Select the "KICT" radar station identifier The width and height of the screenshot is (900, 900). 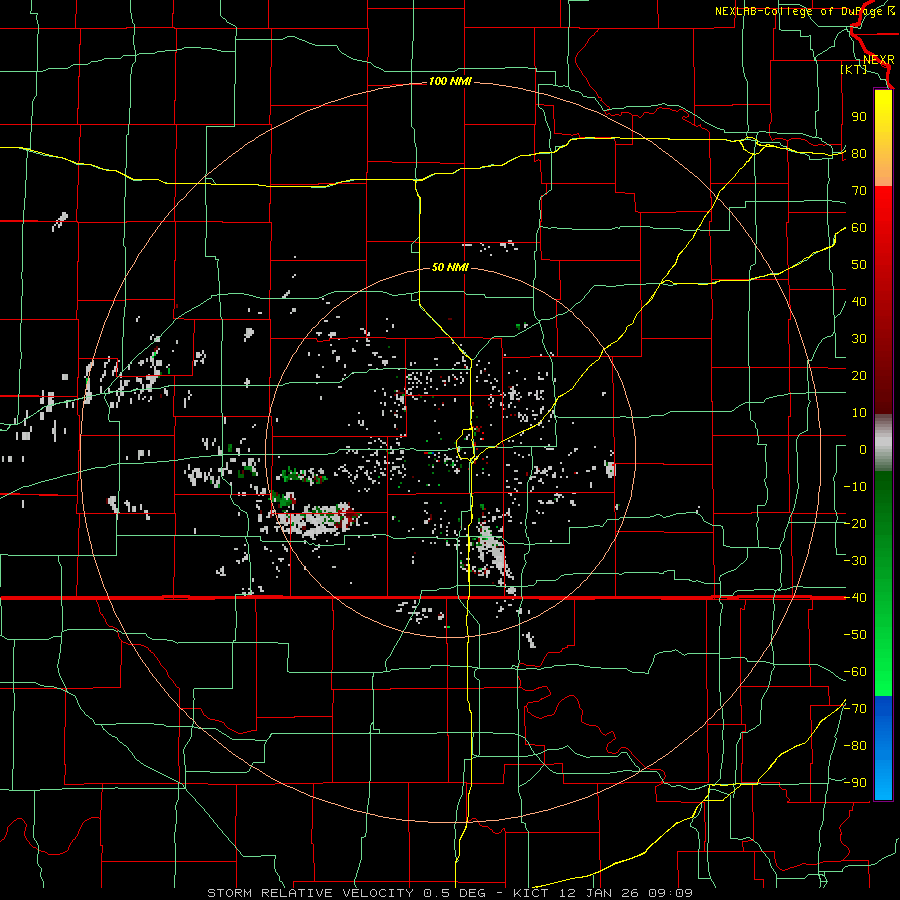tap(531, 893)
